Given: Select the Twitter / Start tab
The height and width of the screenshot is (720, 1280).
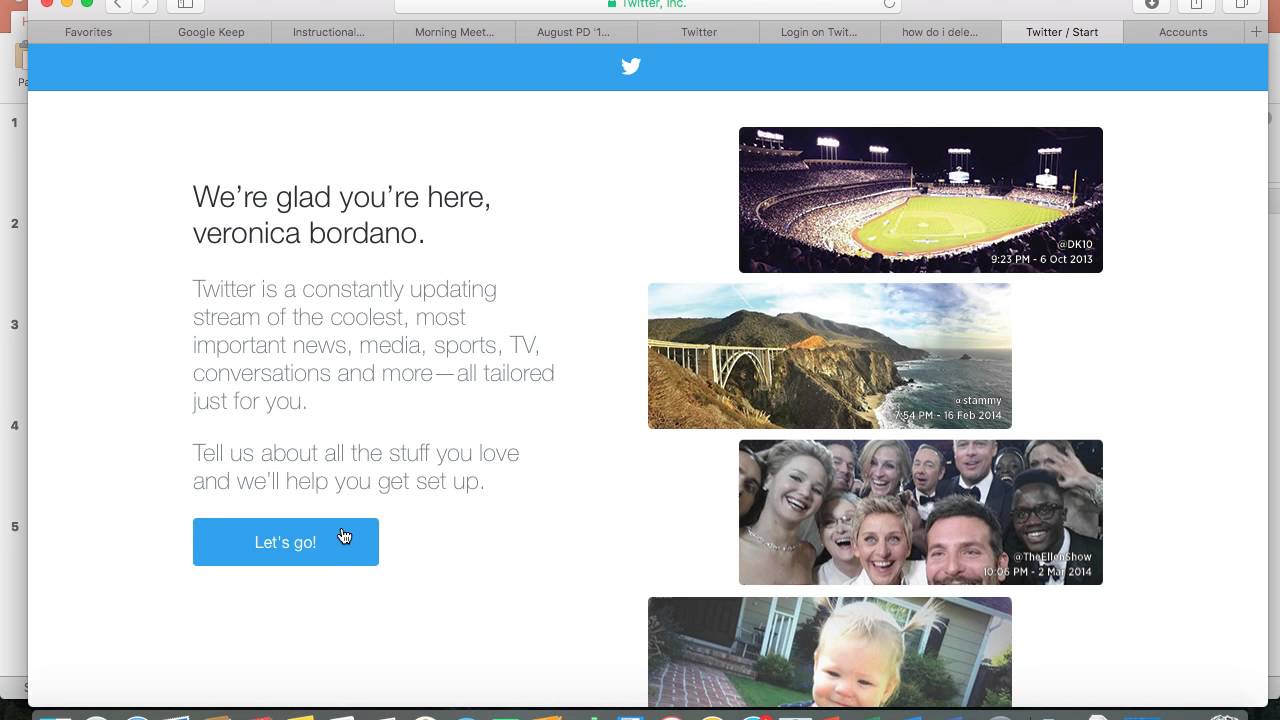Looking at the screenshot, I should pos(1062,32).
